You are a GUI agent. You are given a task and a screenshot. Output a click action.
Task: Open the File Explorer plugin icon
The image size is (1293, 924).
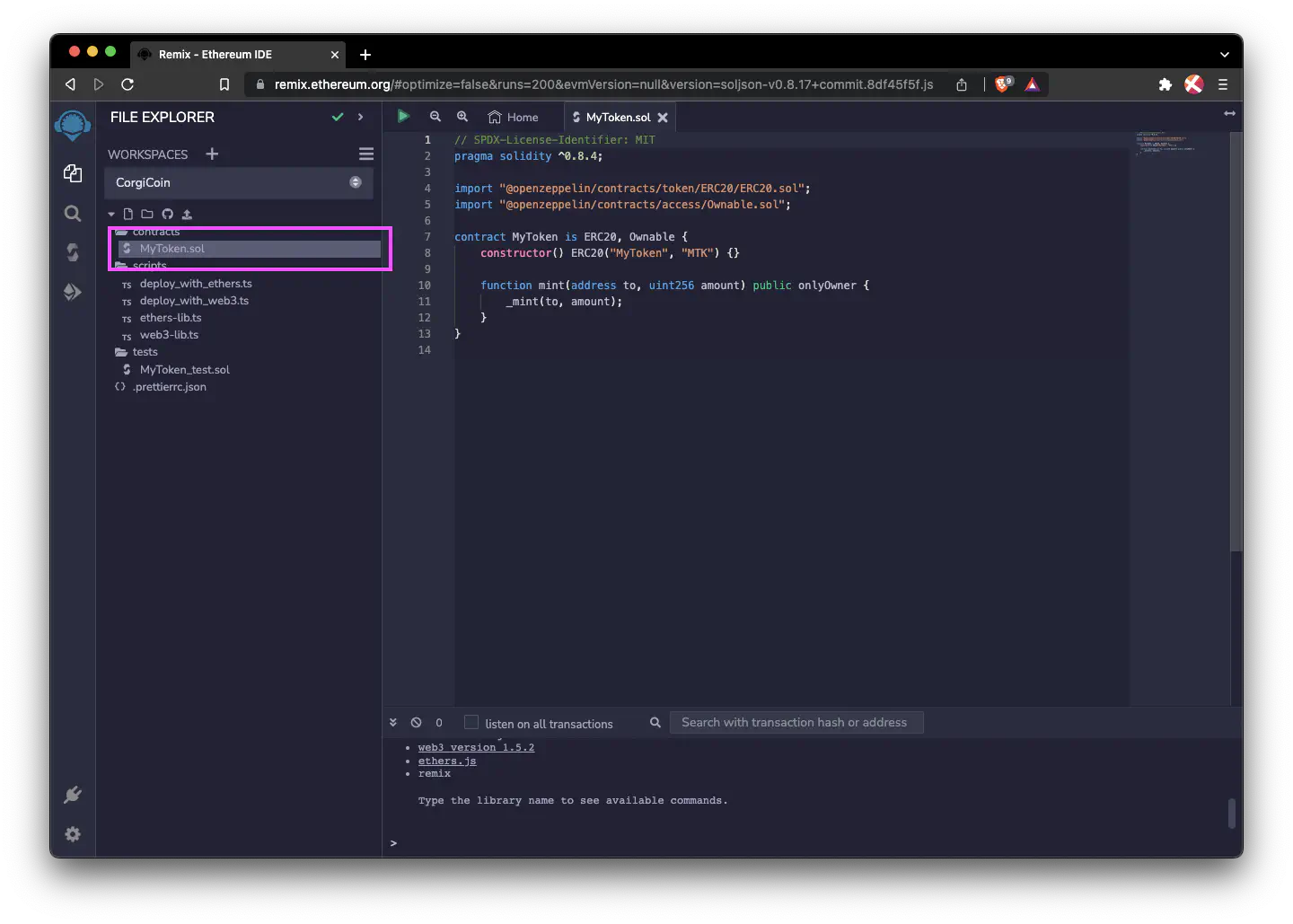click(x=73, y=173)
